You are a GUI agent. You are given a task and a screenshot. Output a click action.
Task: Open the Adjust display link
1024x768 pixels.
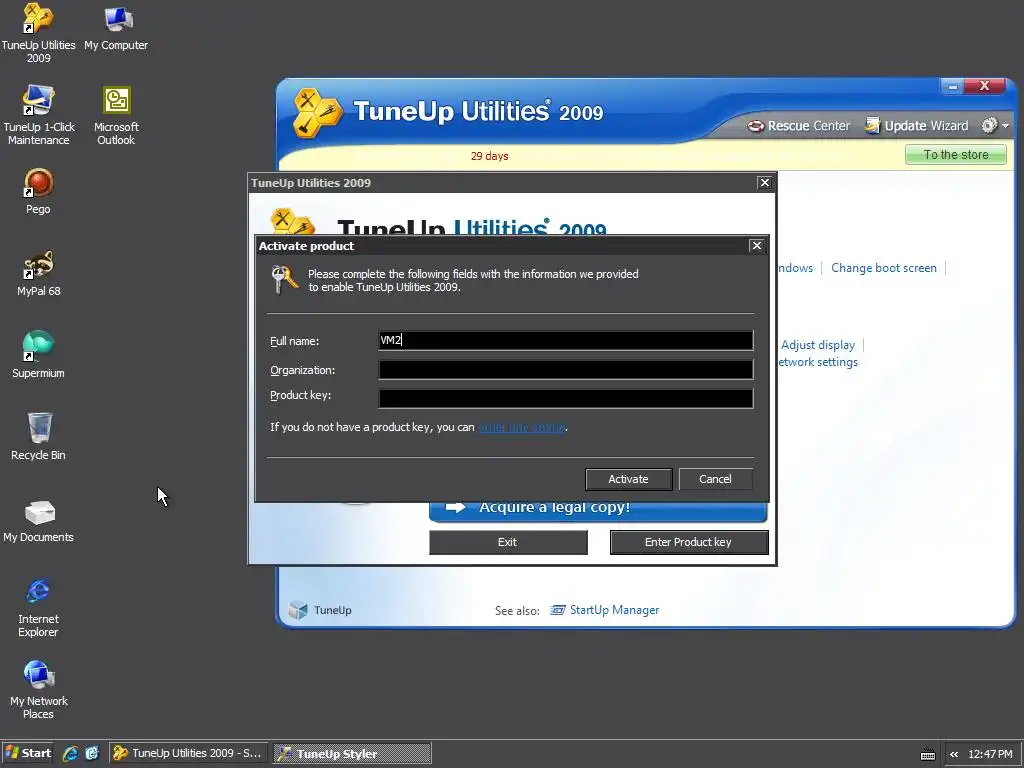pyautogui.click(x=818, y=345)
